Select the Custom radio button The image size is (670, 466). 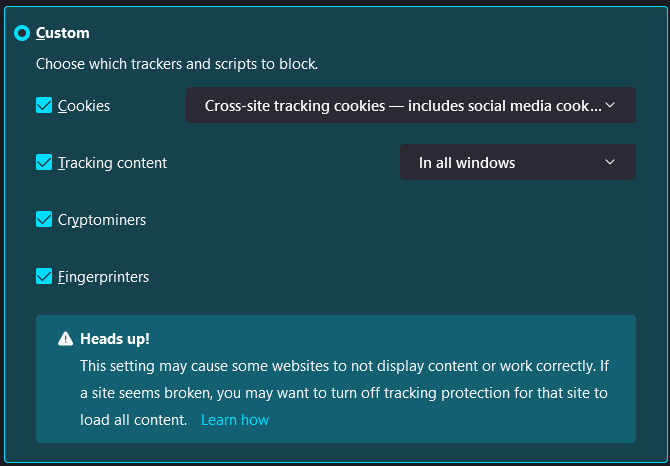(x=22, y=33)
